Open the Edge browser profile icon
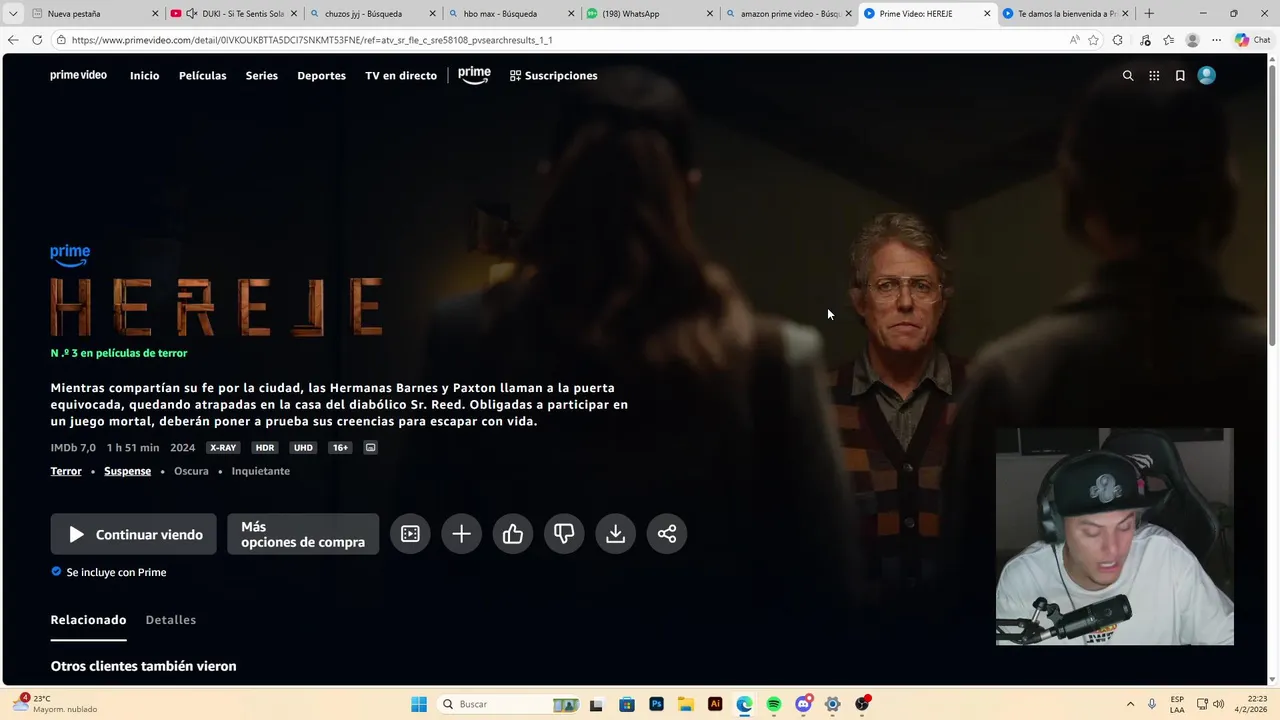 1192,40
